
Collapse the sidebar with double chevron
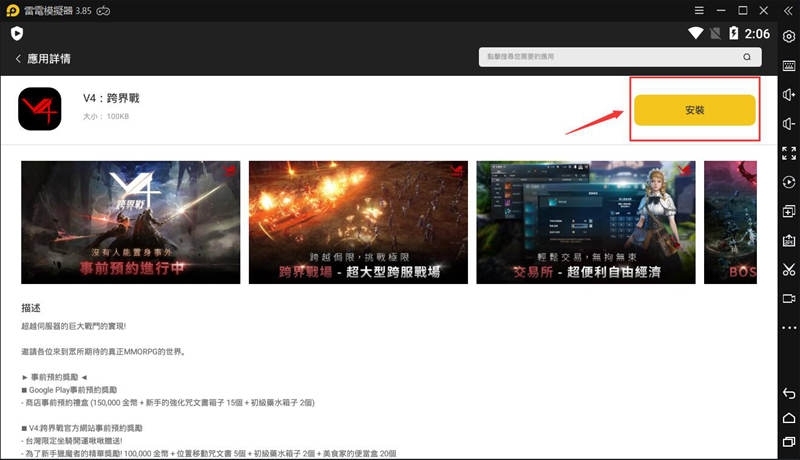[788, 11]
